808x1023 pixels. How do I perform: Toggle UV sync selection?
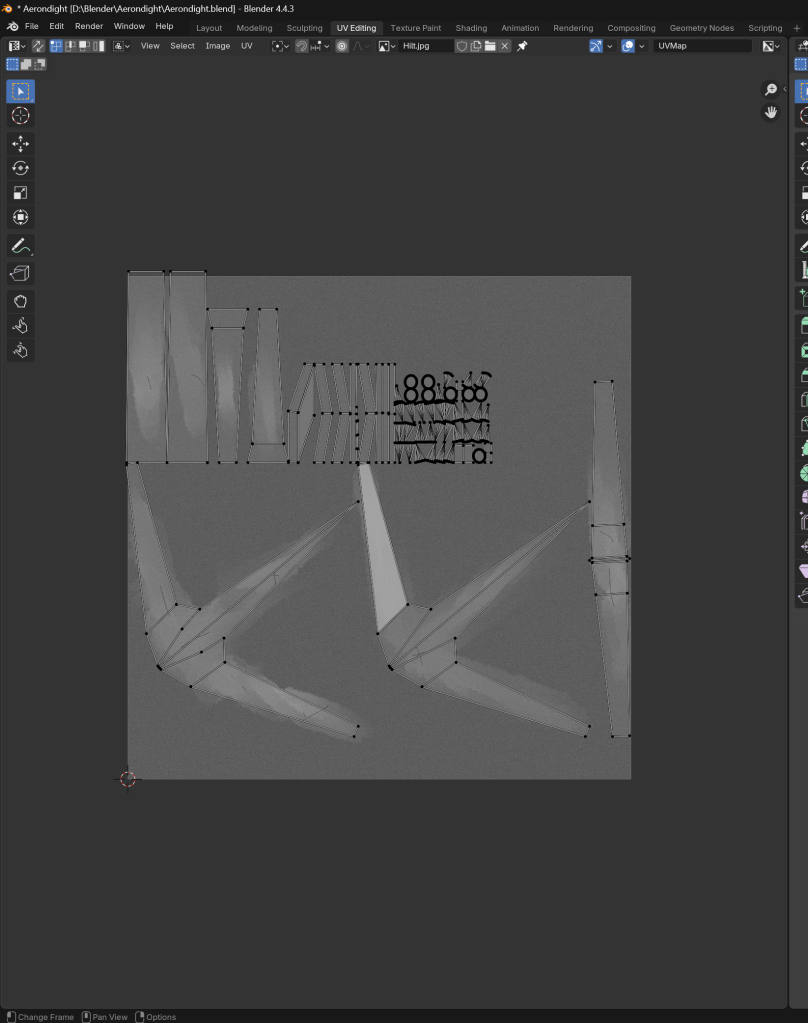(x=38, y=46)
